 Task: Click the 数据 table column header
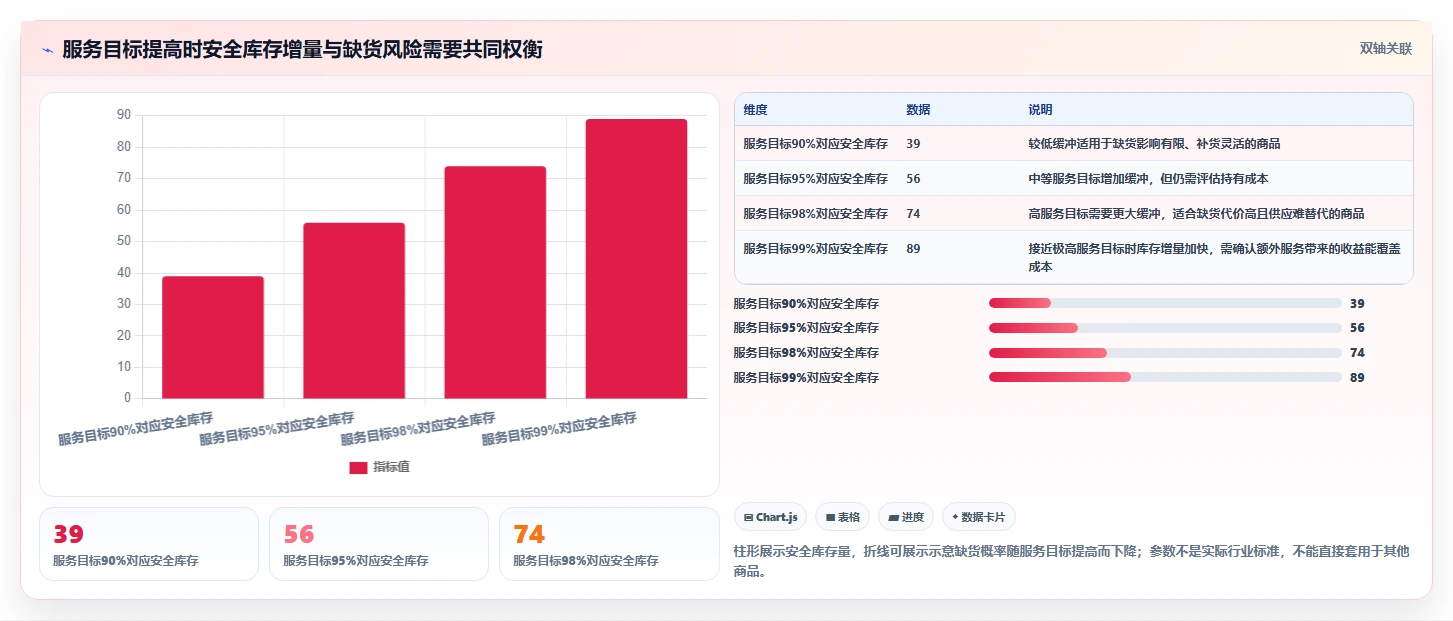(918, 110)
